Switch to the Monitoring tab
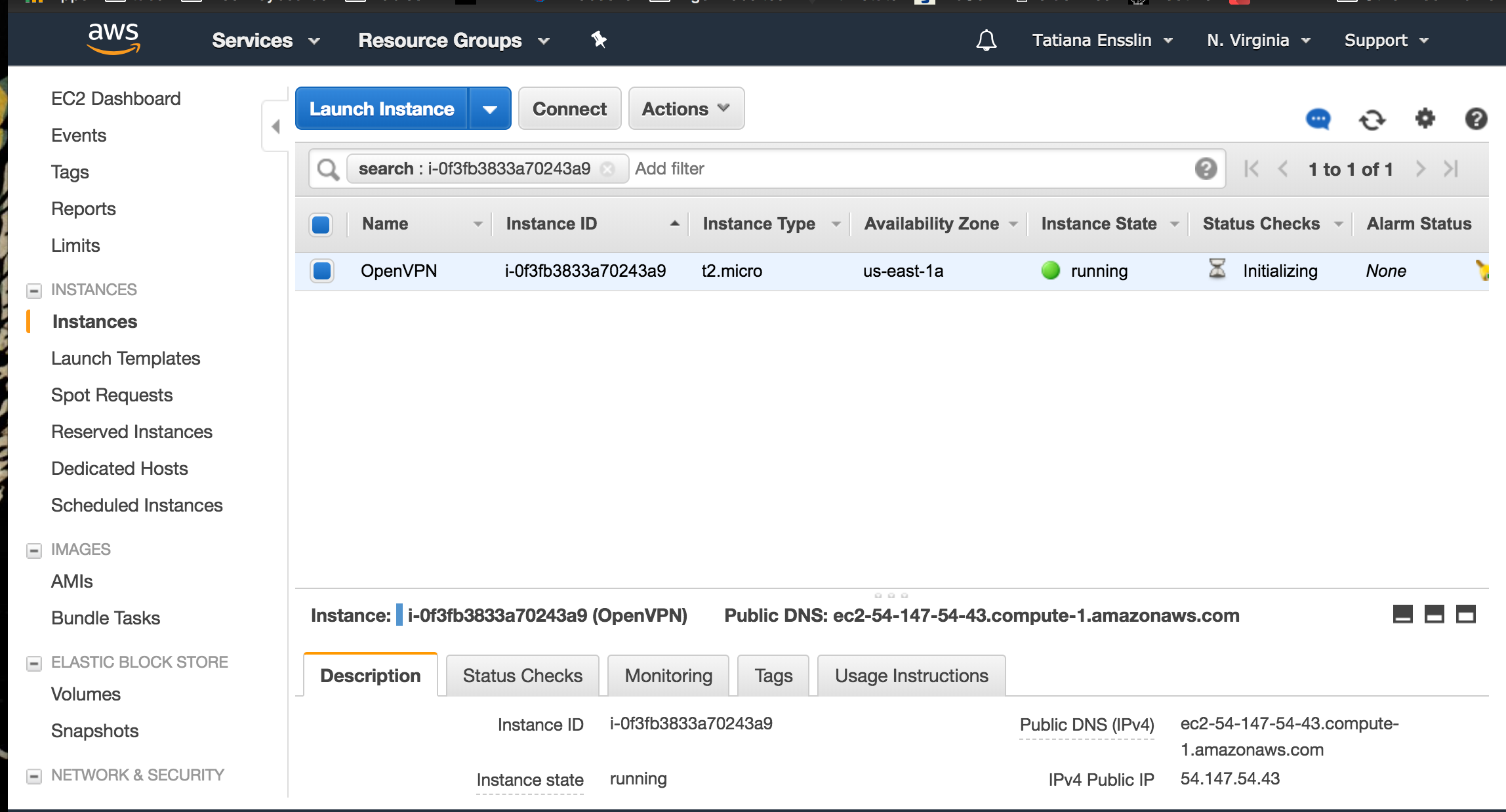The image size is (1506, 812). (x=668, y=676)
